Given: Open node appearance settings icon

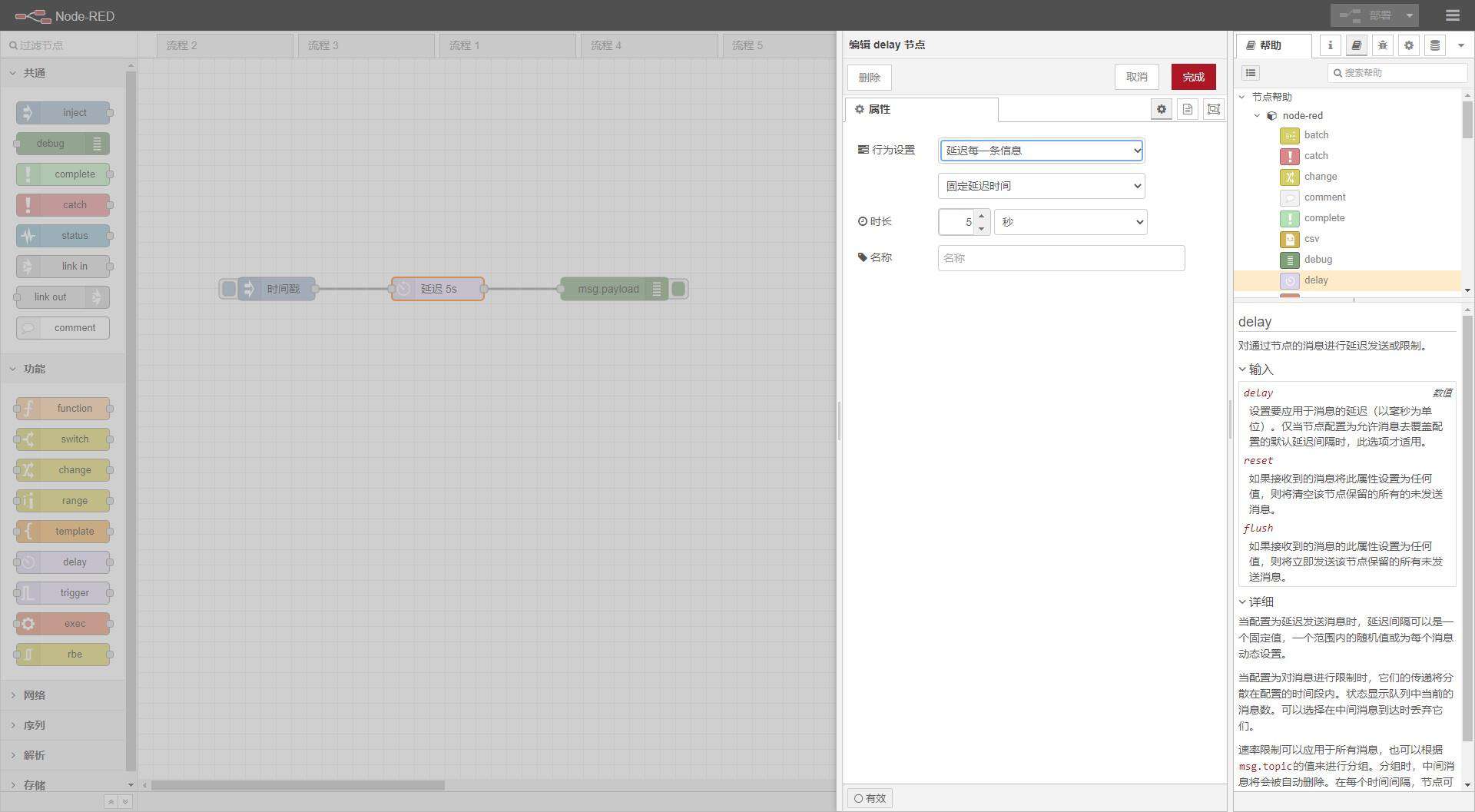Looking at the screenshot, I should click(1214, 109).
